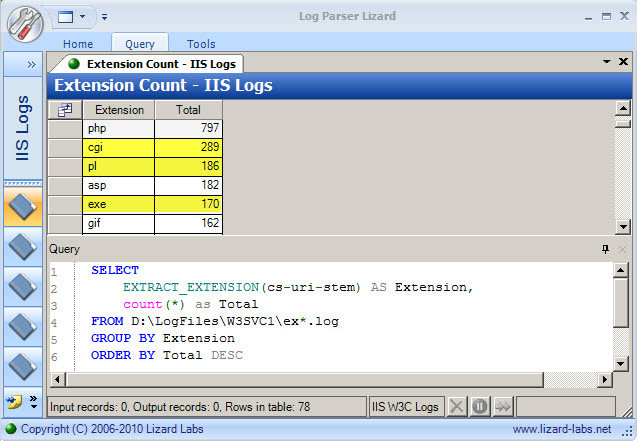Image resolution: width=637 pixels, height=441 pixels.
Task: Switch to the Query ribbon tab
Action: (140, 44)
